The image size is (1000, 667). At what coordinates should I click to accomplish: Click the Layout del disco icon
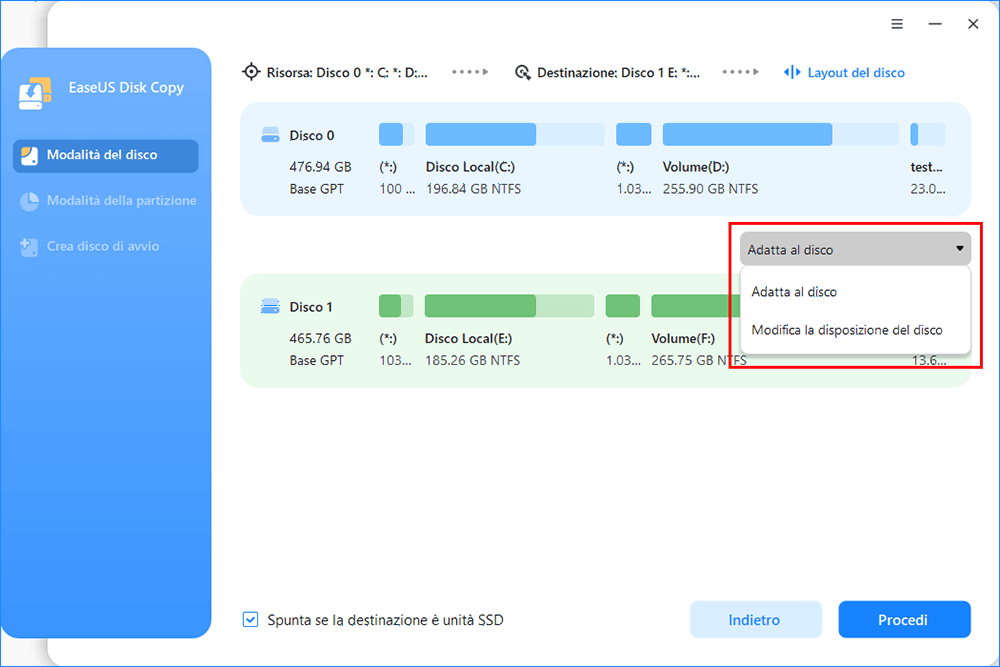792,72
